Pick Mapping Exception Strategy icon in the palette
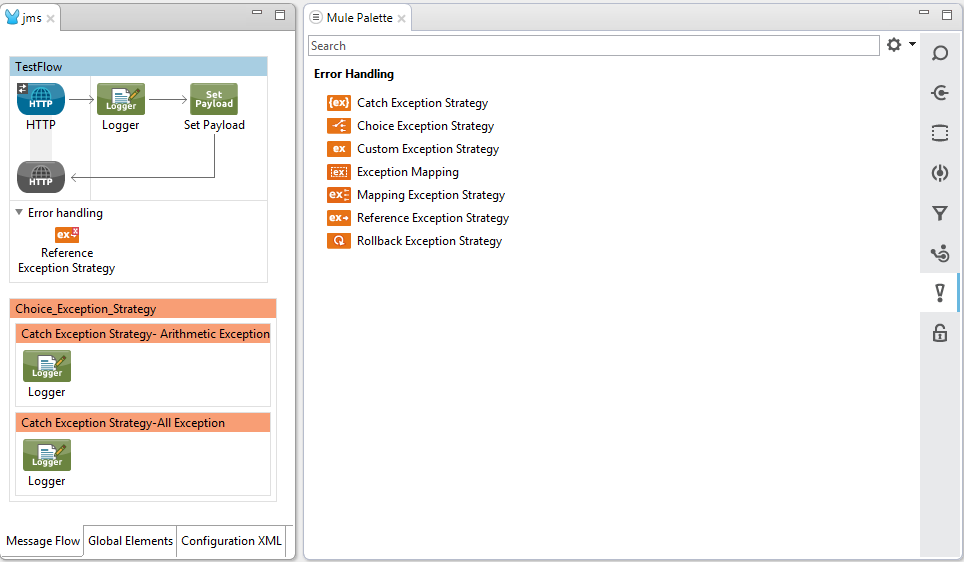The width and height of the screenshot is (964, 562). [x=339, y=195]
